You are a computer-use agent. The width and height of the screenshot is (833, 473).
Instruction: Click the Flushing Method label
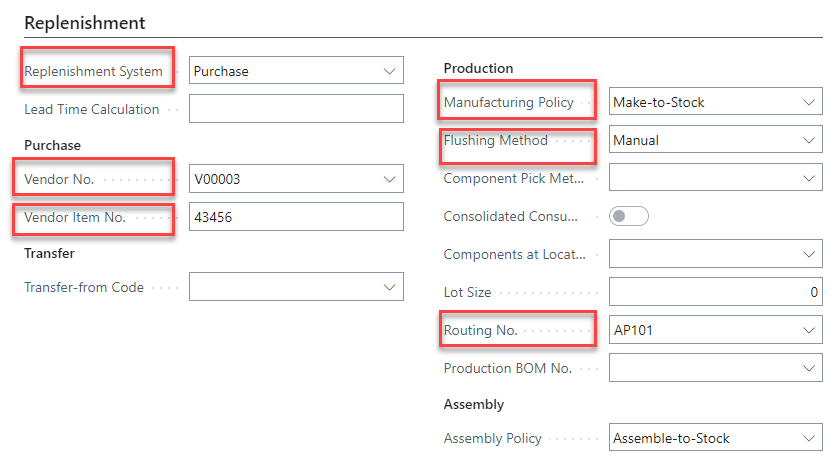496,141
